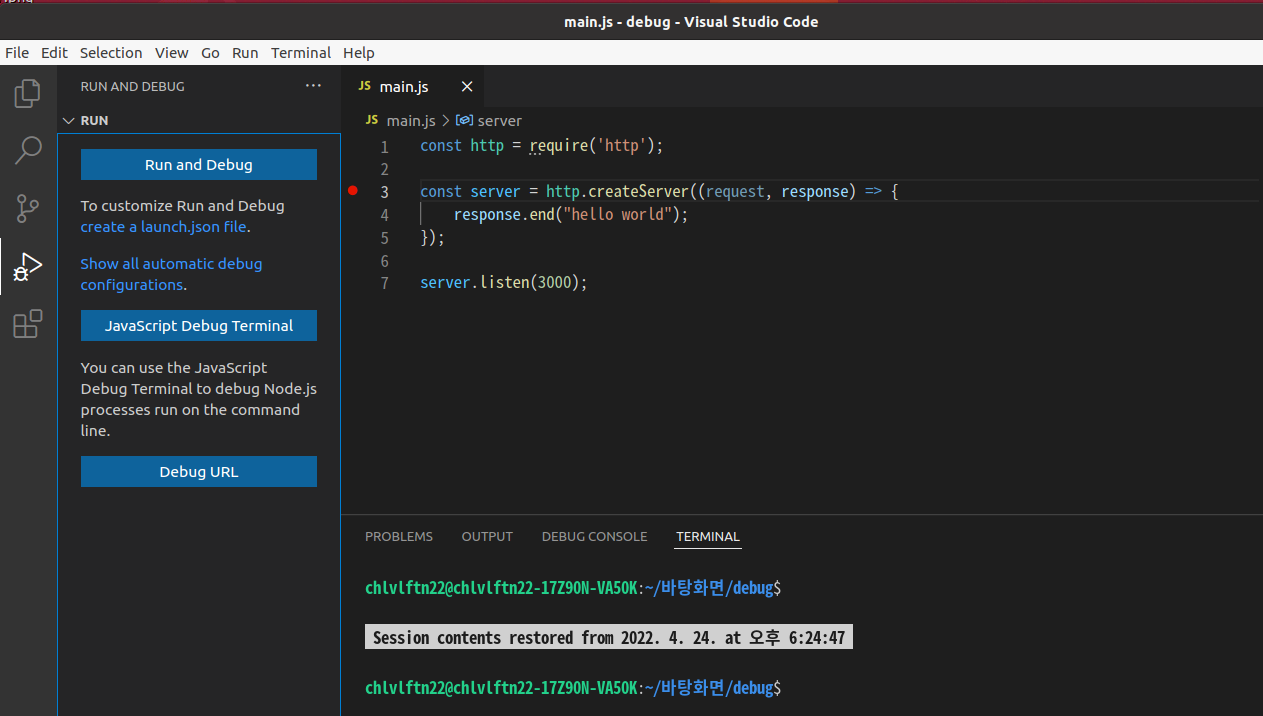
Task: Switch to the DEBUG CONSOLE tab
Action: point(595,537)
